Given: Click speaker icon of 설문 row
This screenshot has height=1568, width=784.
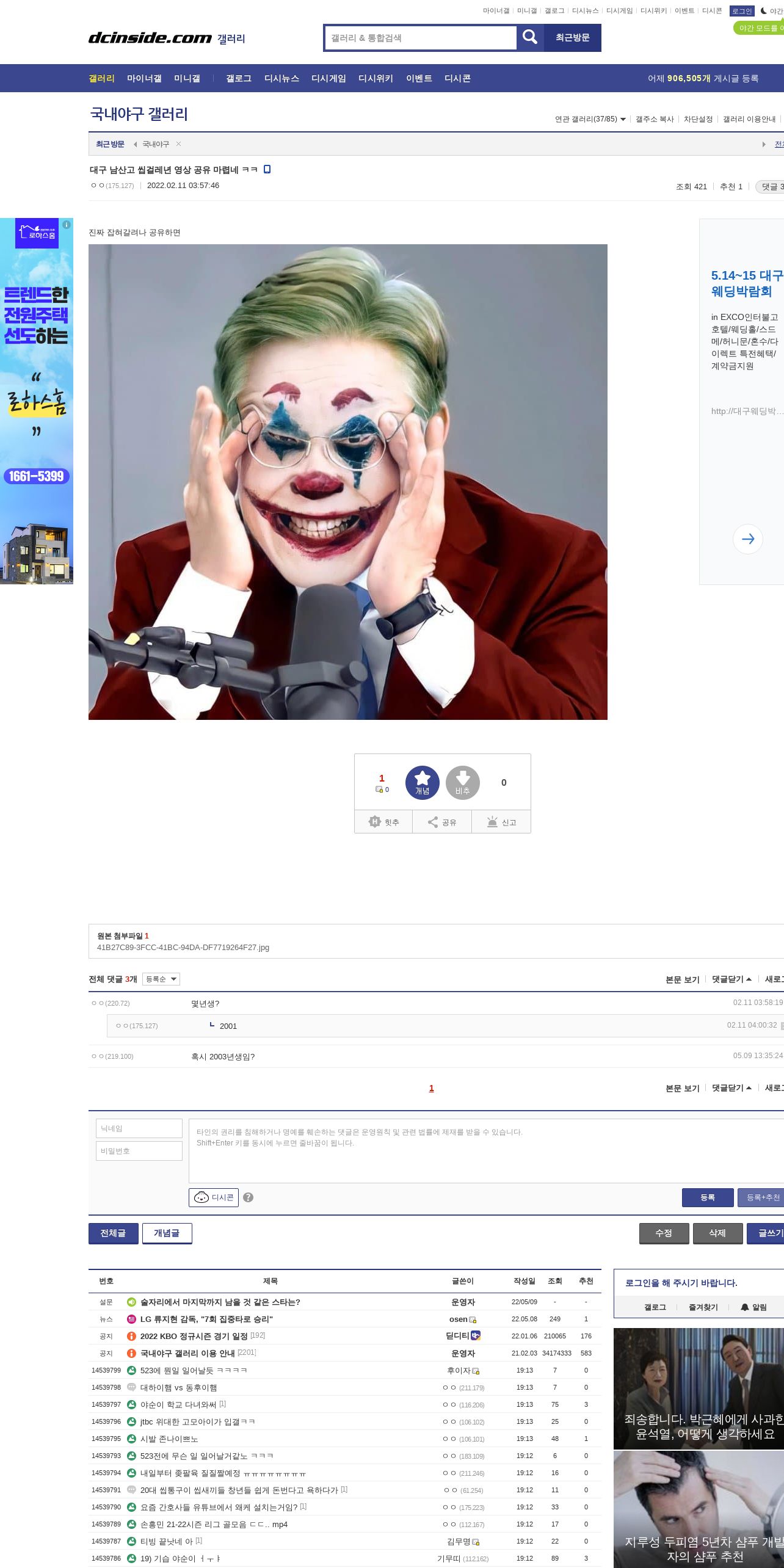Looking at the screenshot, I should (x=131, y=1302).
